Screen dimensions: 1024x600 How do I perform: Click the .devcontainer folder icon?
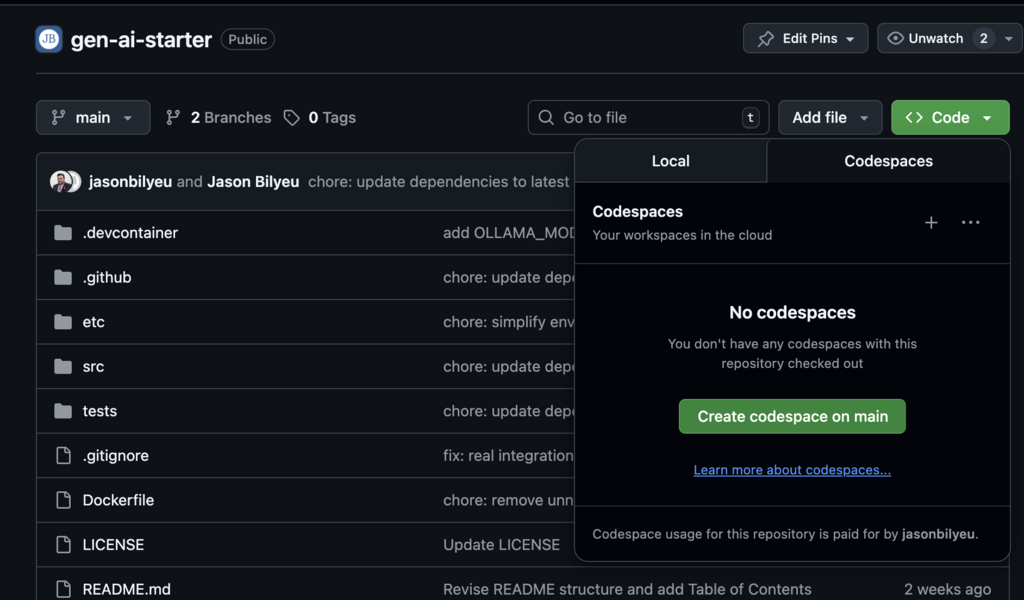[63, 233]
